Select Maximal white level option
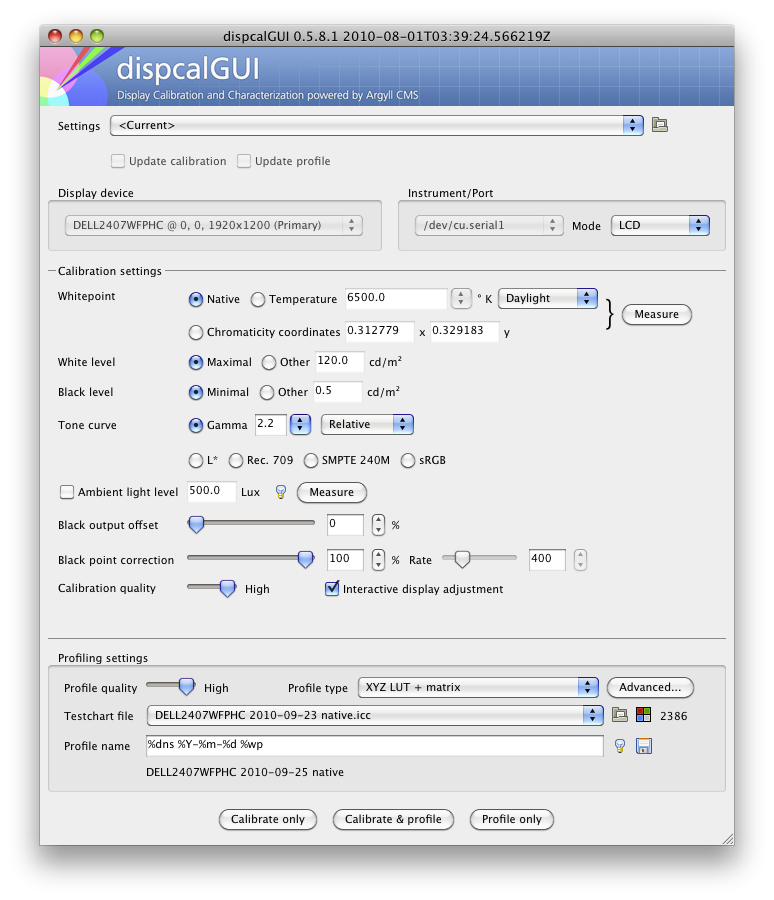Screen dimensions: 774x900 click(196, 362)
